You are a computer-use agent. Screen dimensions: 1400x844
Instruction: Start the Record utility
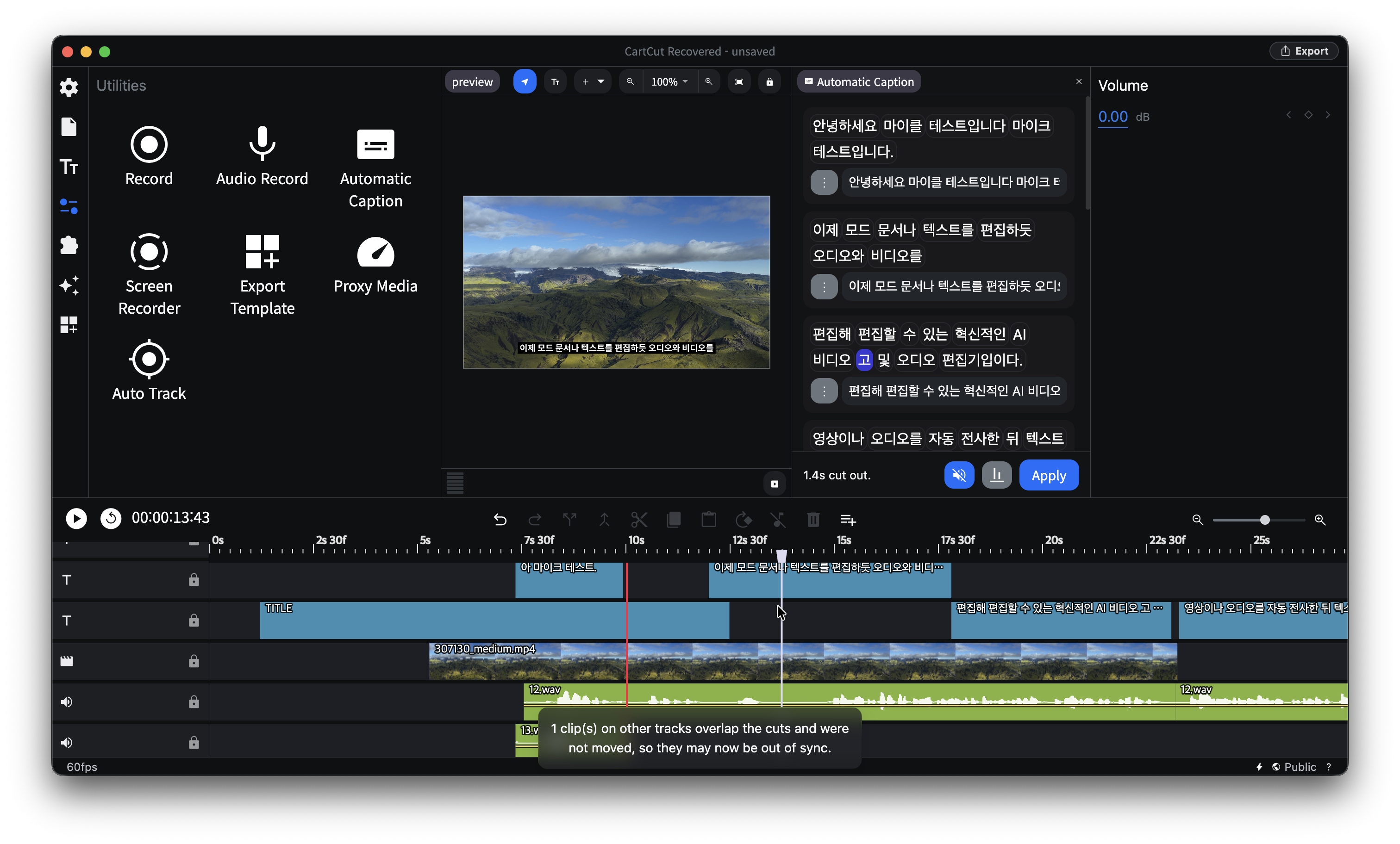tap(149, 156)
